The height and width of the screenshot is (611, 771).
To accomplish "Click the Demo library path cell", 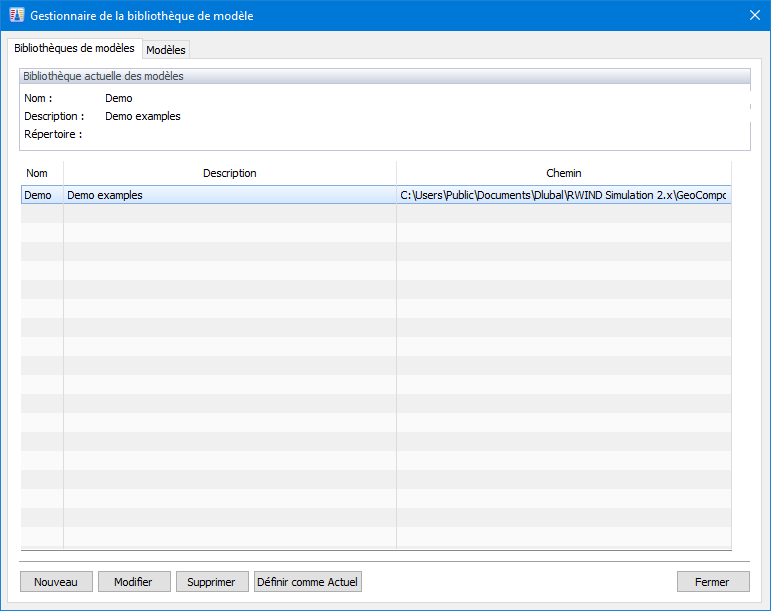I will pyautogui.click(x=563, y=195).
